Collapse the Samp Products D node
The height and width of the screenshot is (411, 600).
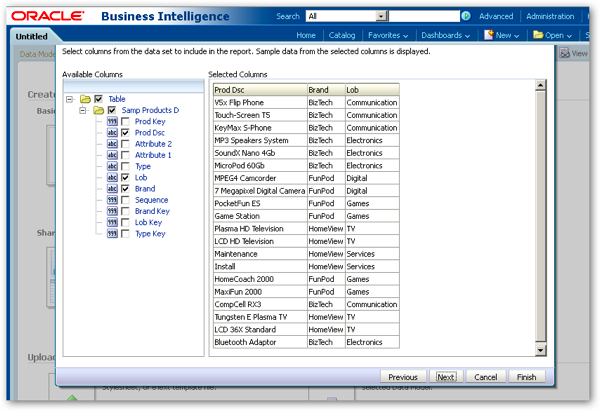click(x=83, y=110)
